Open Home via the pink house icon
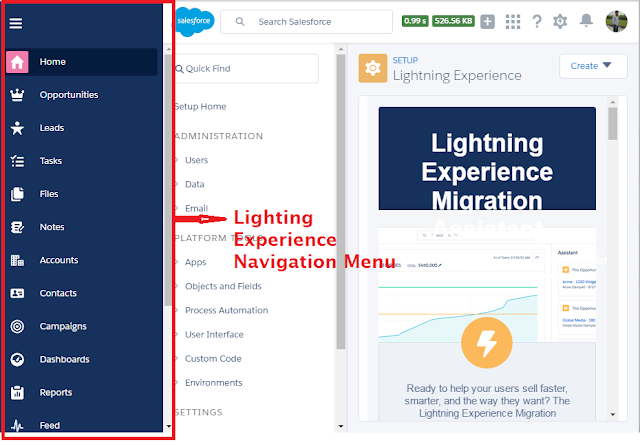The image size is (640, 445). click(17, 62)
